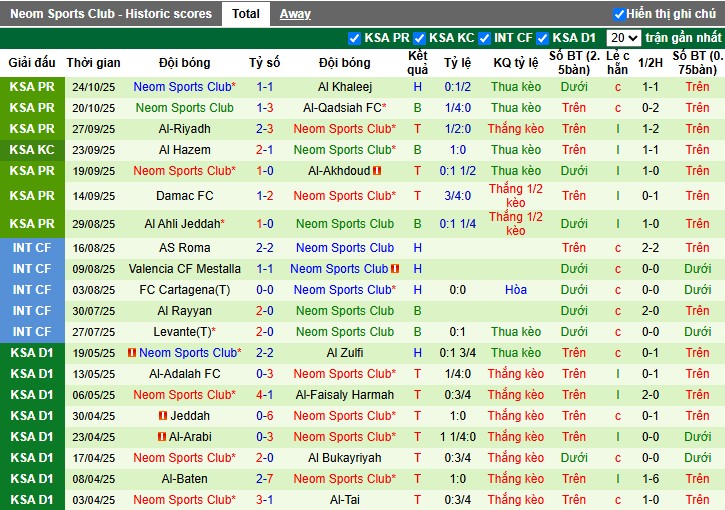Toggle the KSA PR league checkbox
This screenshot has width=725, height=510.
[x=355, y=38]
